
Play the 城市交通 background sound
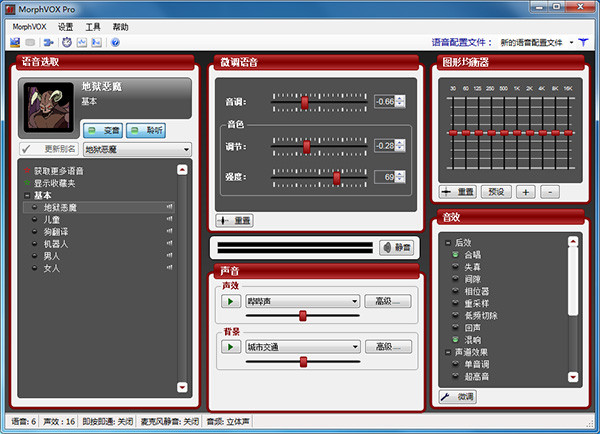tap(231, 347)
